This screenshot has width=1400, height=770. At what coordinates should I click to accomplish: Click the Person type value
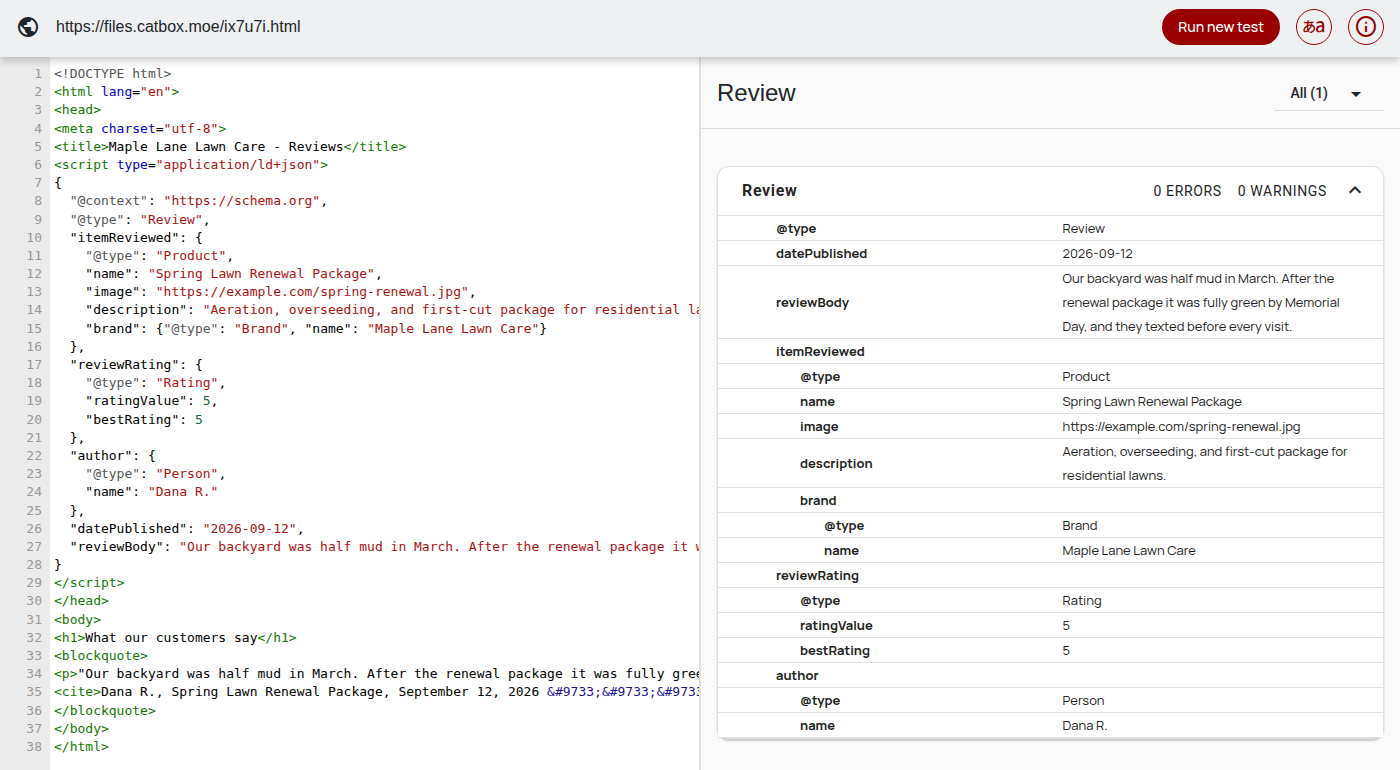point(1083,700)
